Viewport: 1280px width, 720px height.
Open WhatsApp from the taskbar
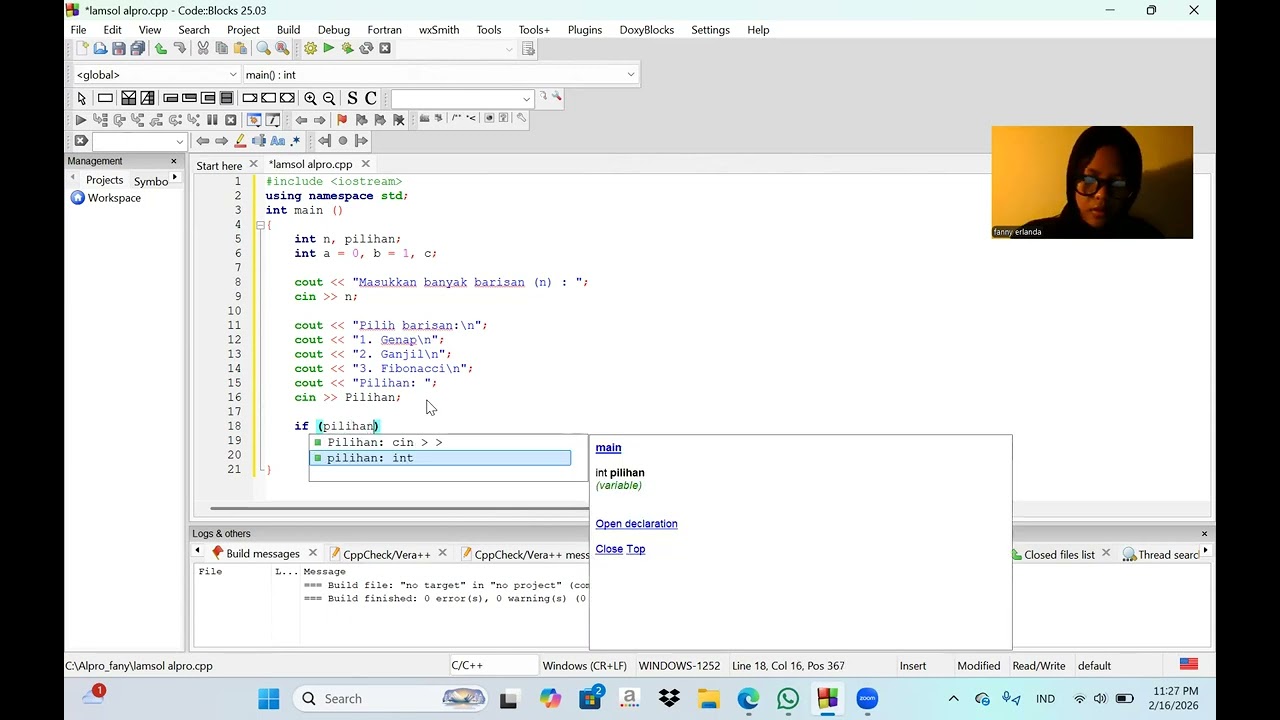point(788,698)
